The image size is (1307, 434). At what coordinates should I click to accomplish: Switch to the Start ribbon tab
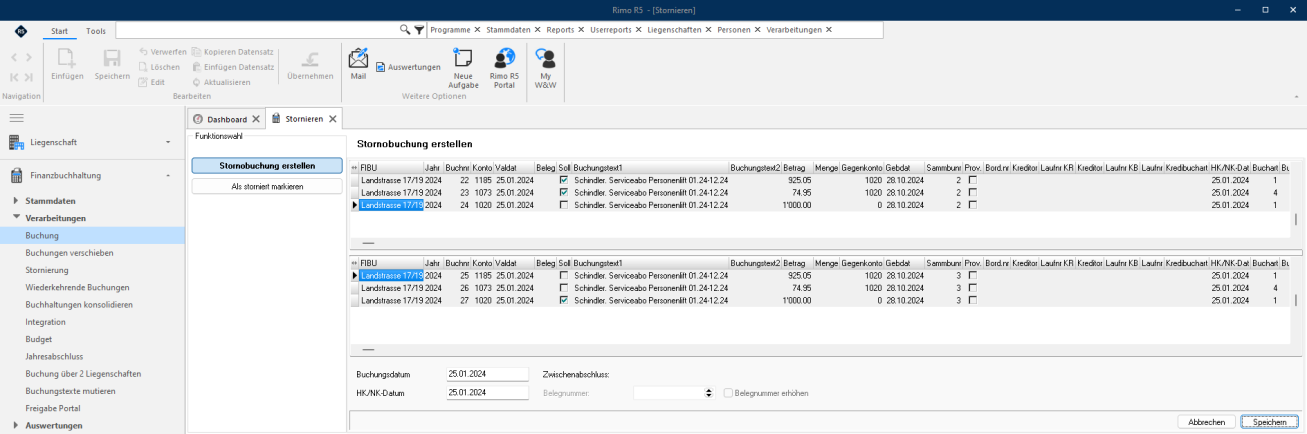(x=60, y=31)
